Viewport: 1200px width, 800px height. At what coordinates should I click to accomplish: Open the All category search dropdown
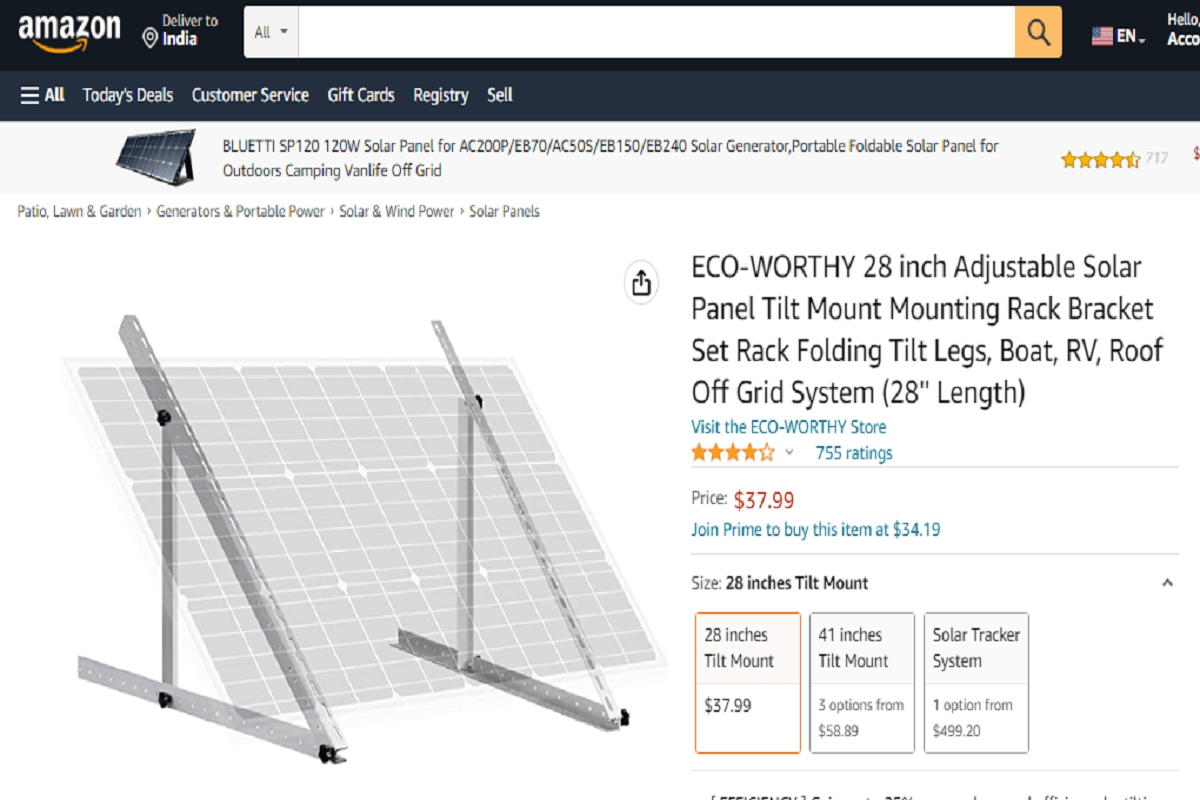(x=270, y=31)
